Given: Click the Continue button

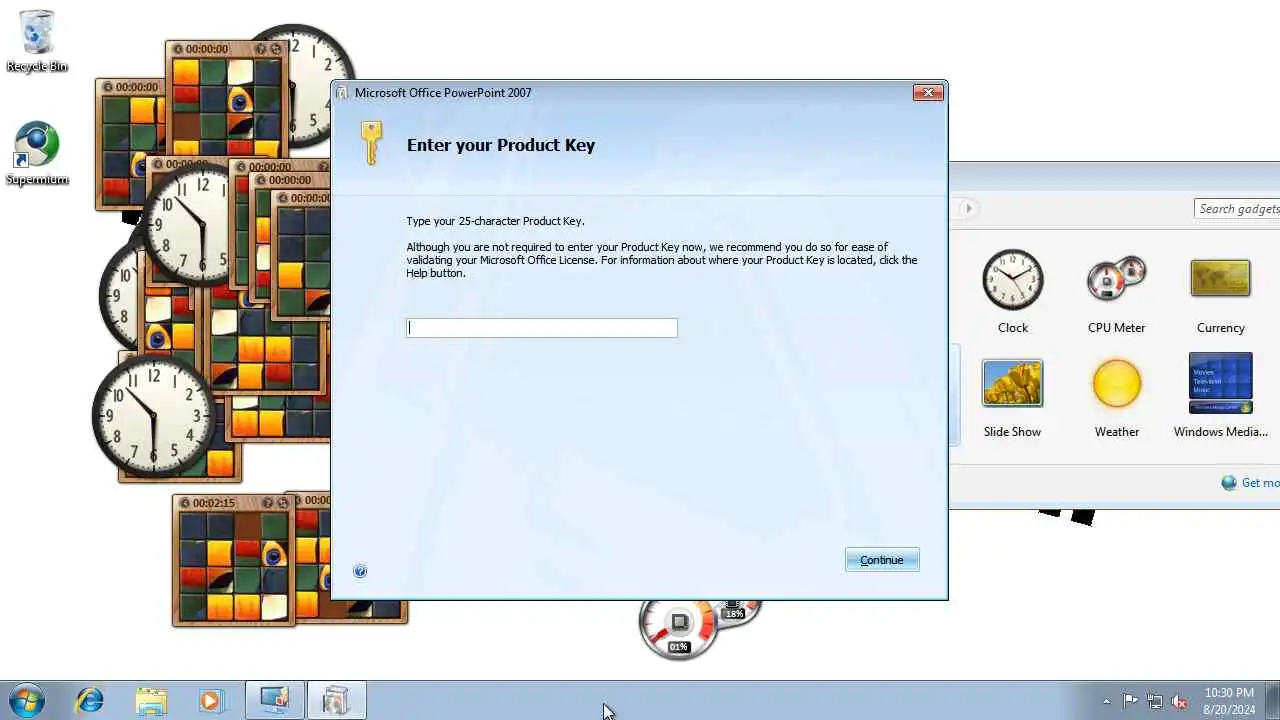Looking at the screenshot, I should coord(882,560).
